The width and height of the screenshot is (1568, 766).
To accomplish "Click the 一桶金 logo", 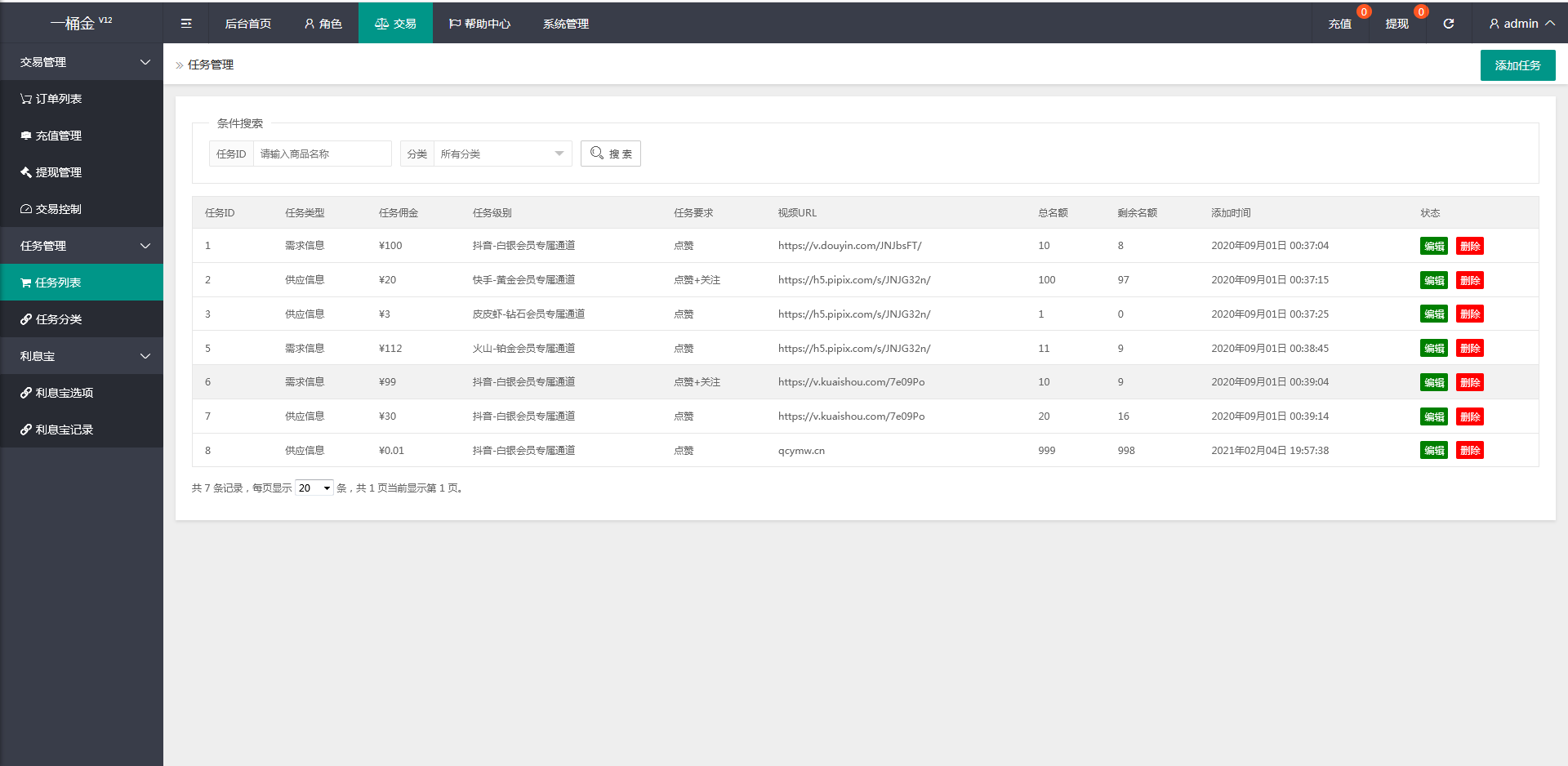I will (81, 23).
